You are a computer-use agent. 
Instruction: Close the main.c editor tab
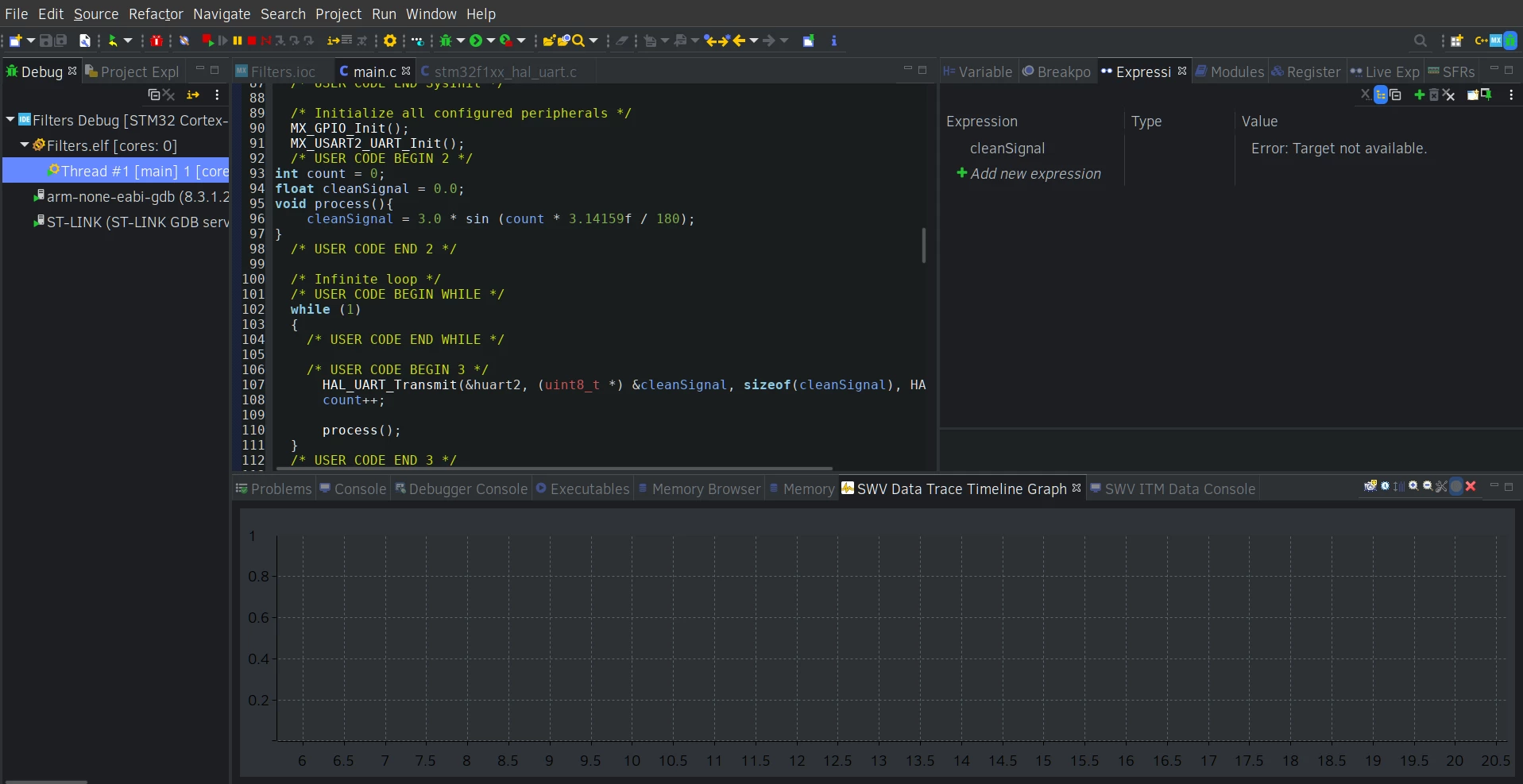(406, 71)
